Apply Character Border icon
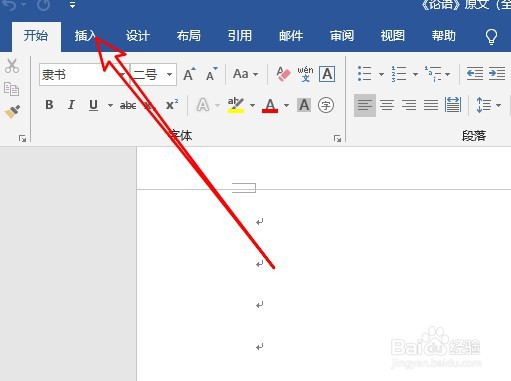The width and height of the screenshot is (511, 381). (327, 74)
